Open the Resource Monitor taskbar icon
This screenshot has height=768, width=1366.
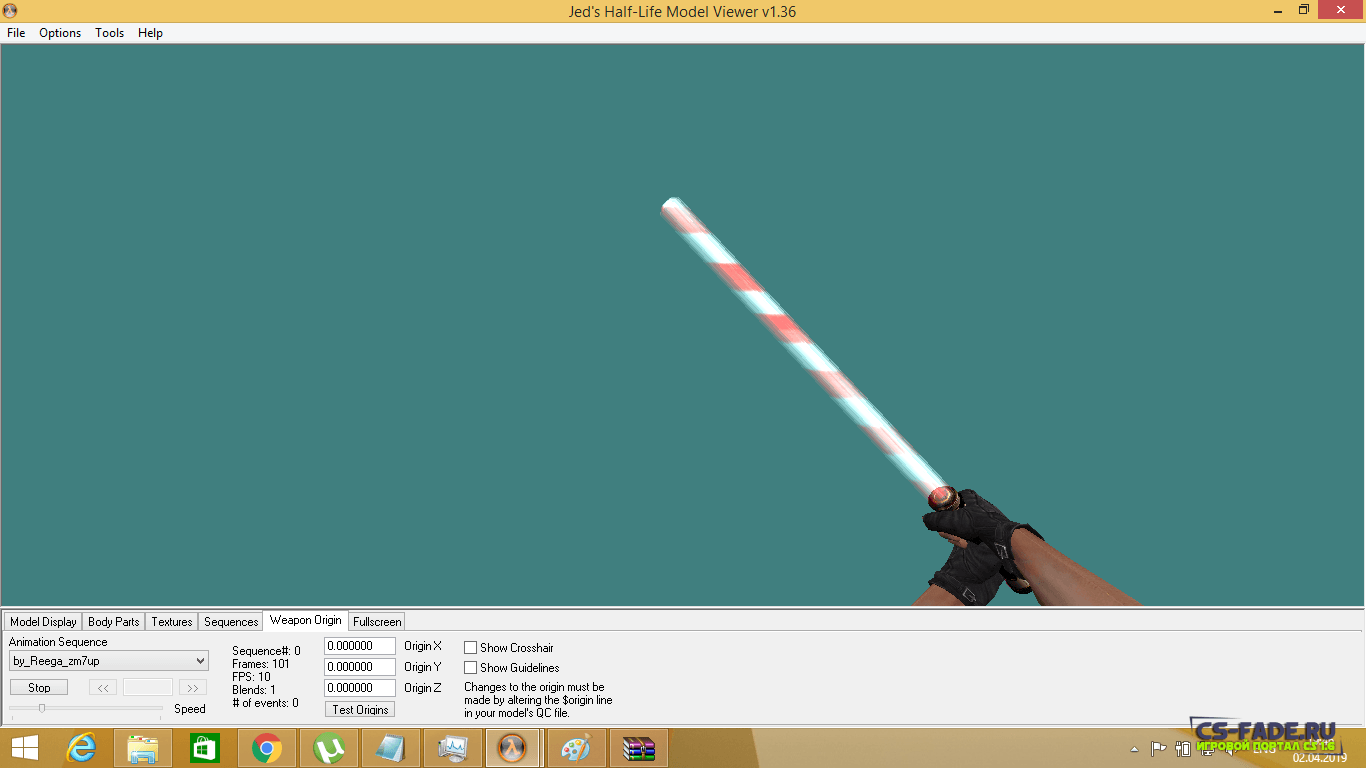(452, 748)
